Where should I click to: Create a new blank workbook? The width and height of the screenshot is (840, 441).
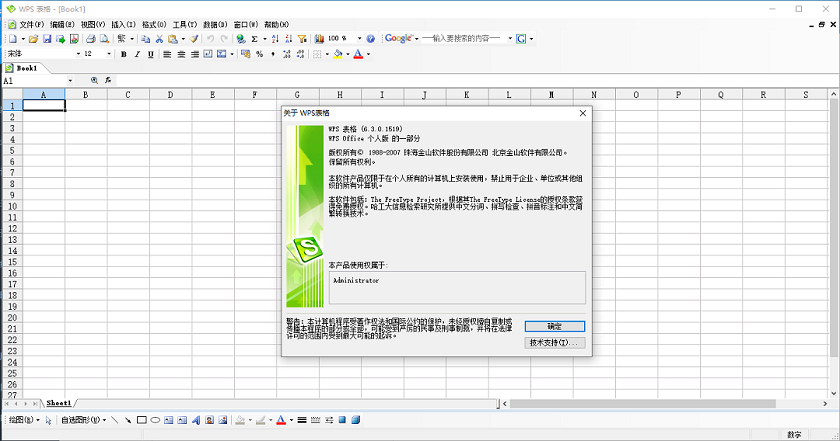13,39
